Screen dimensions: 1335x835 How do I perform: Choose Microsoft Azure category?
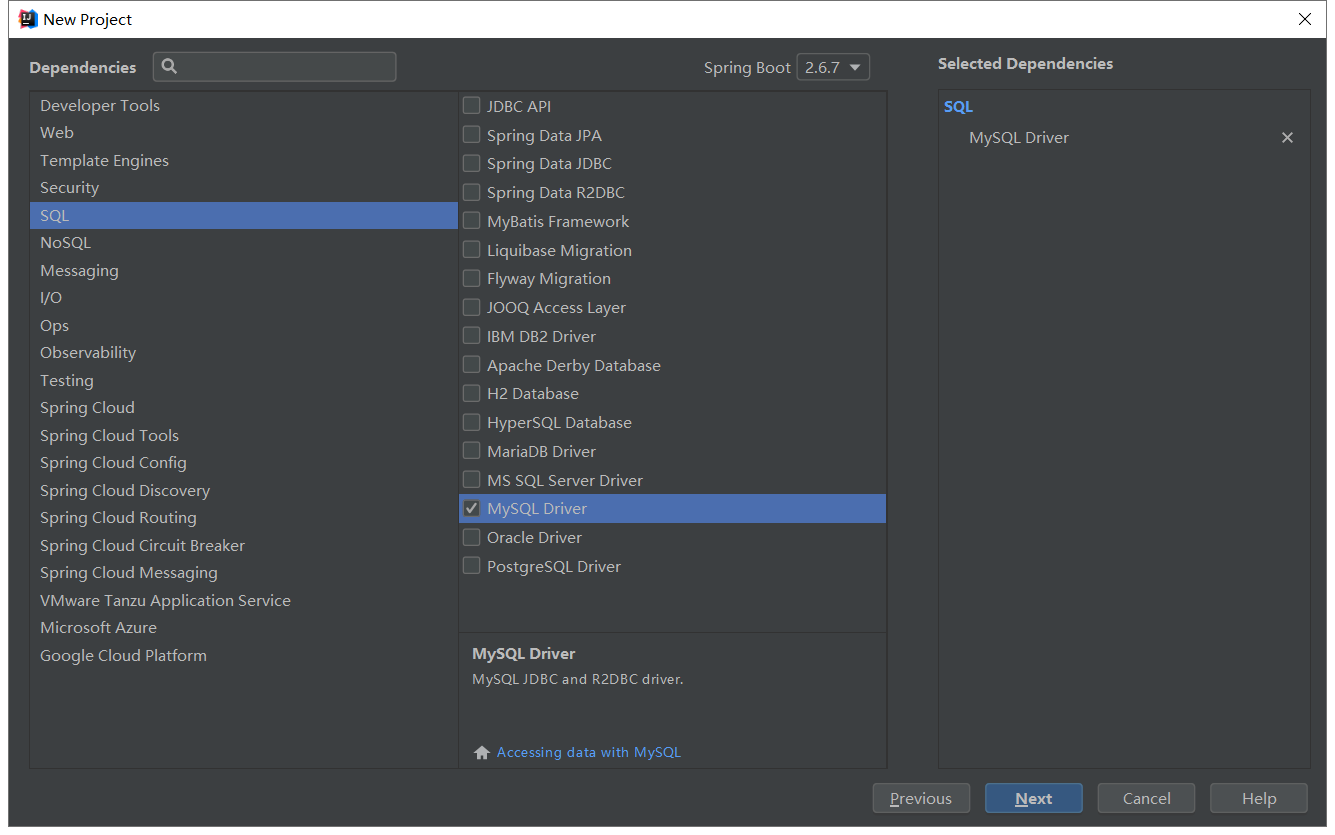[x=244, y=627]
